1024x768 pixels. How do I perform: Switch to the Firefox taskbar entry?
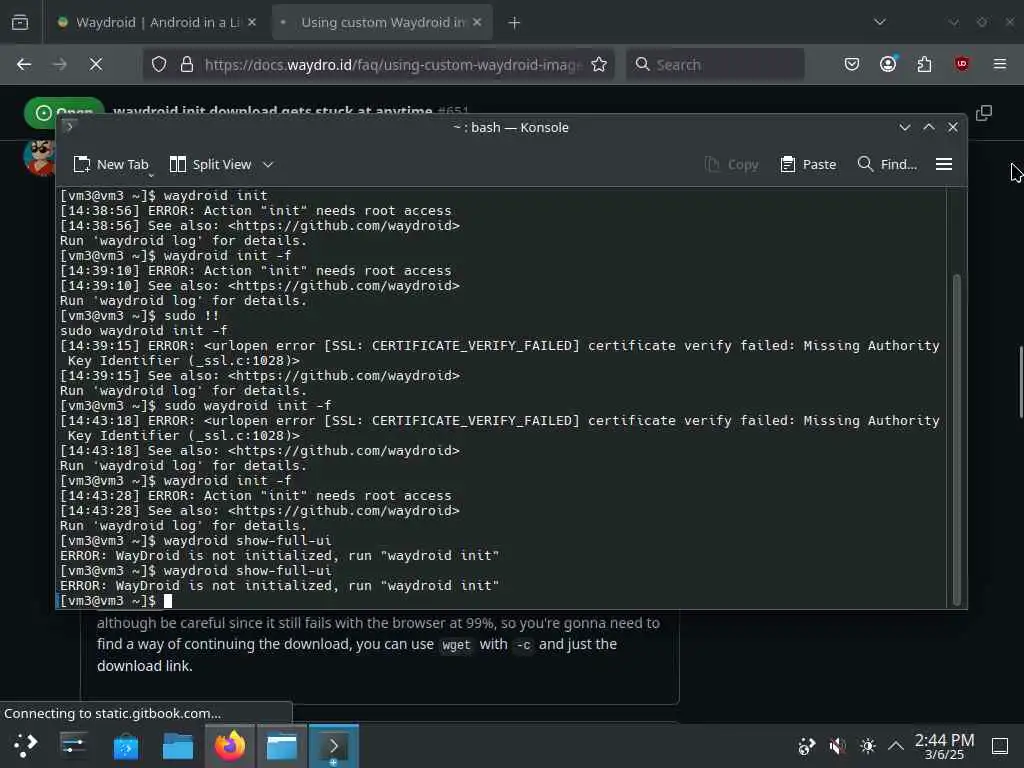click(x=230, y=746)
